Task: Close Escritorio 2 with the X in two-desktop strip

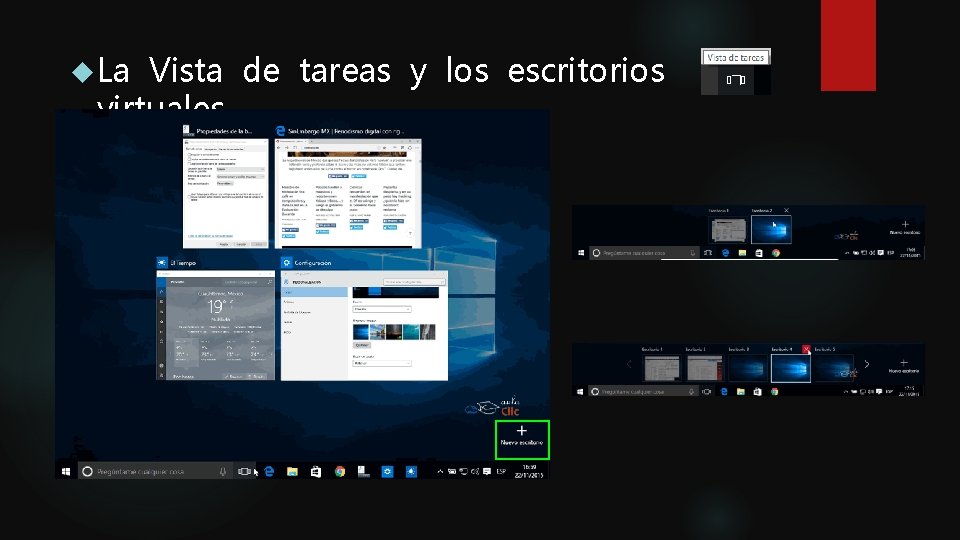Action: pyautogui.click(x=787, y=211)
